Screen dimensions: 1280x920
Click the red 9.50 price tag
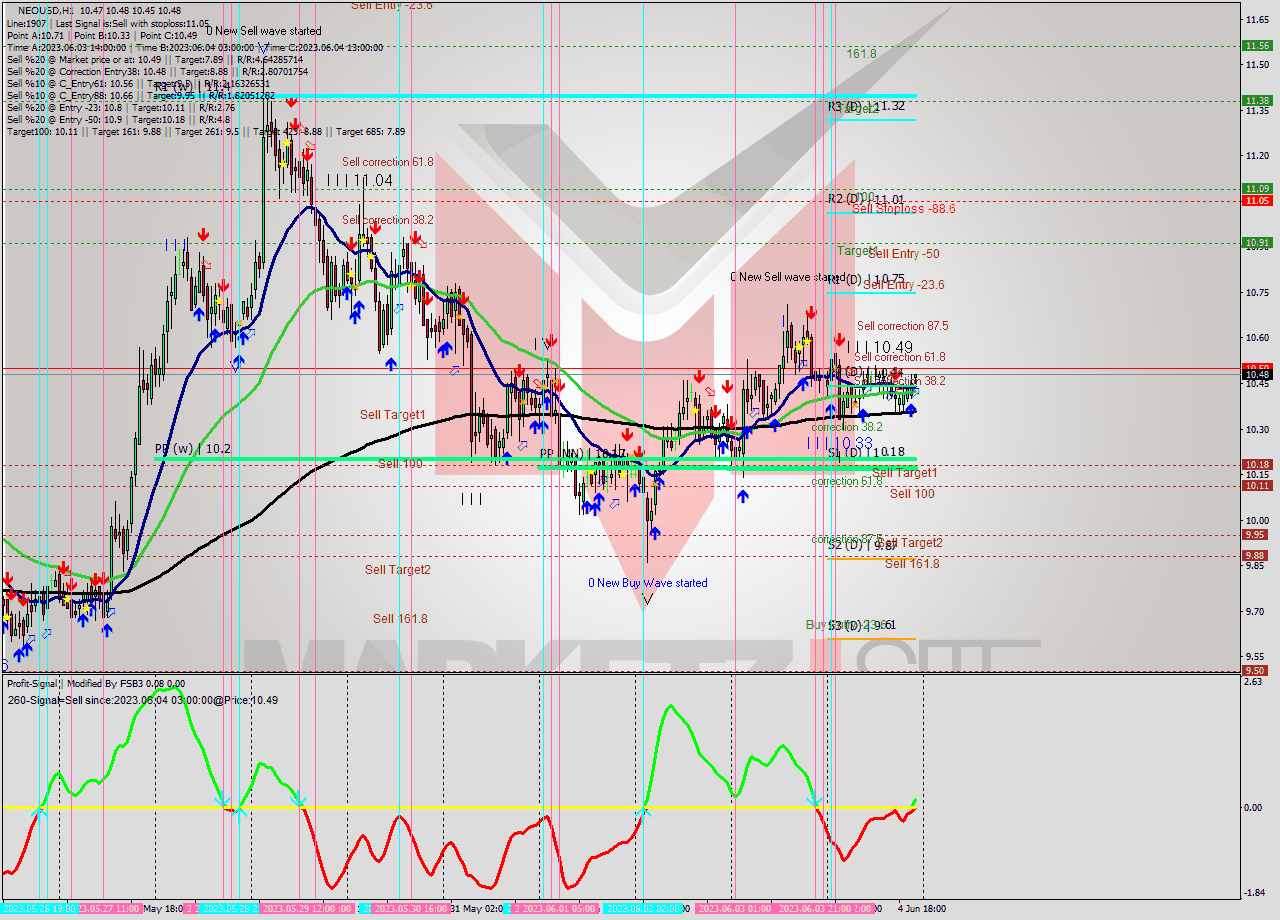tap(1255, 670)
